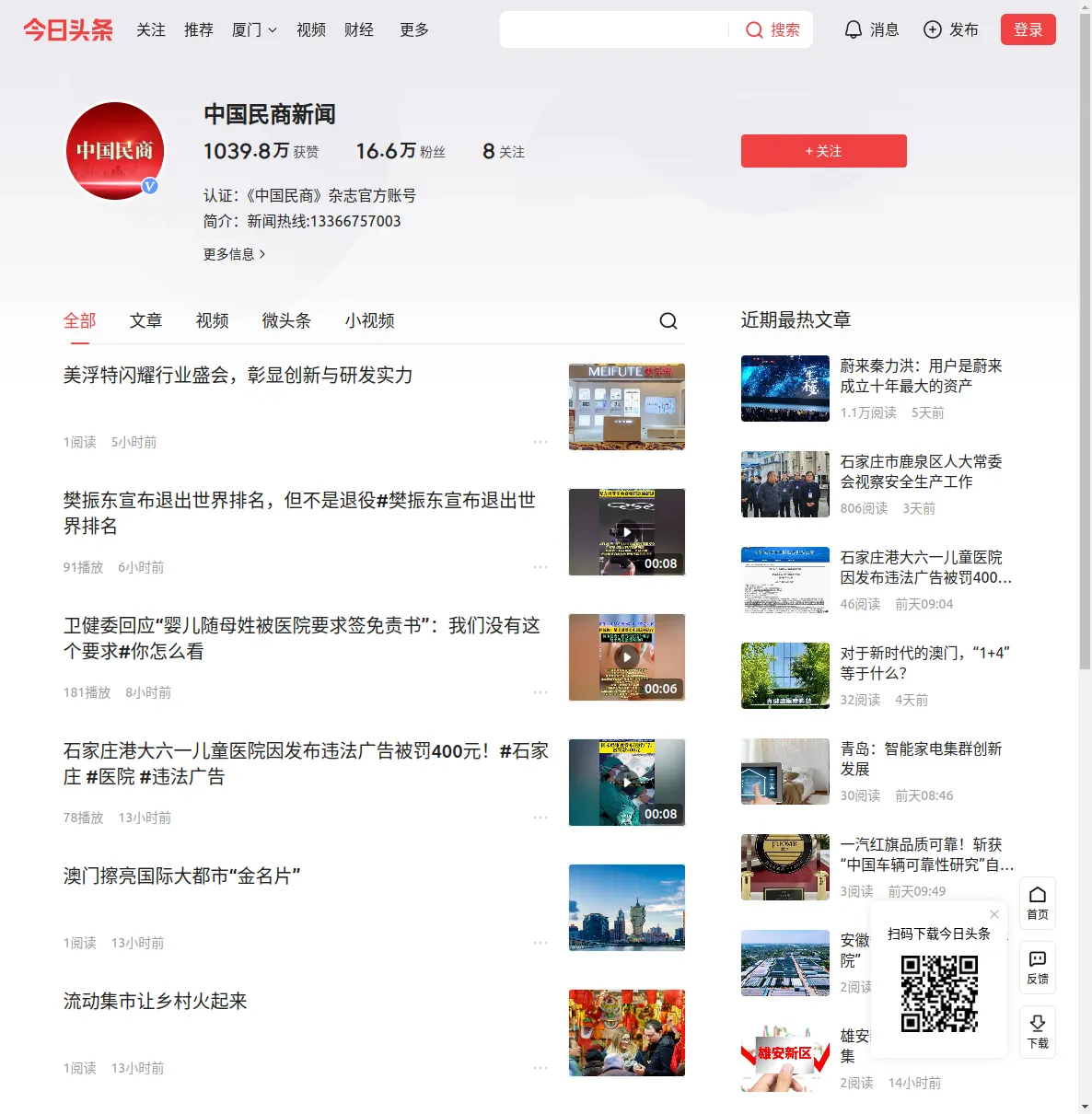Go to 关注 in top navigation

coord(151,29)
